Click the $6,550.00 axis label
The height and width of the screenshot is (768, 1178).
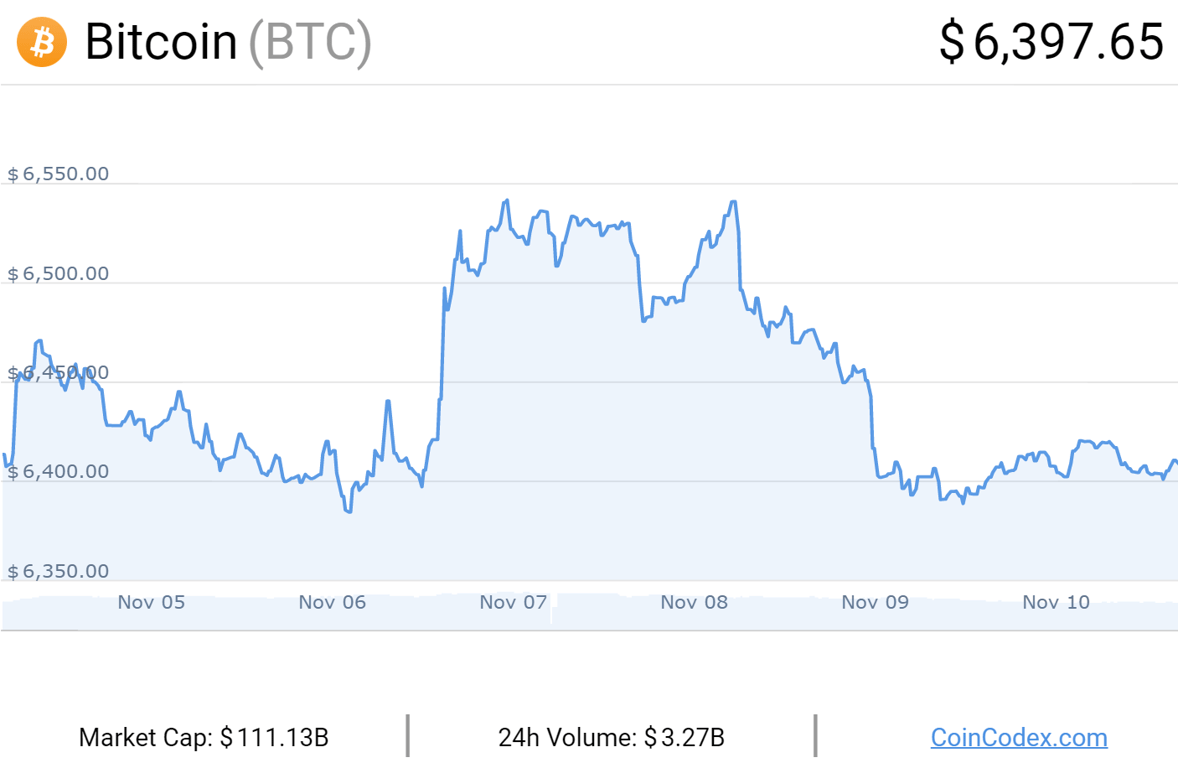(58, 174)
